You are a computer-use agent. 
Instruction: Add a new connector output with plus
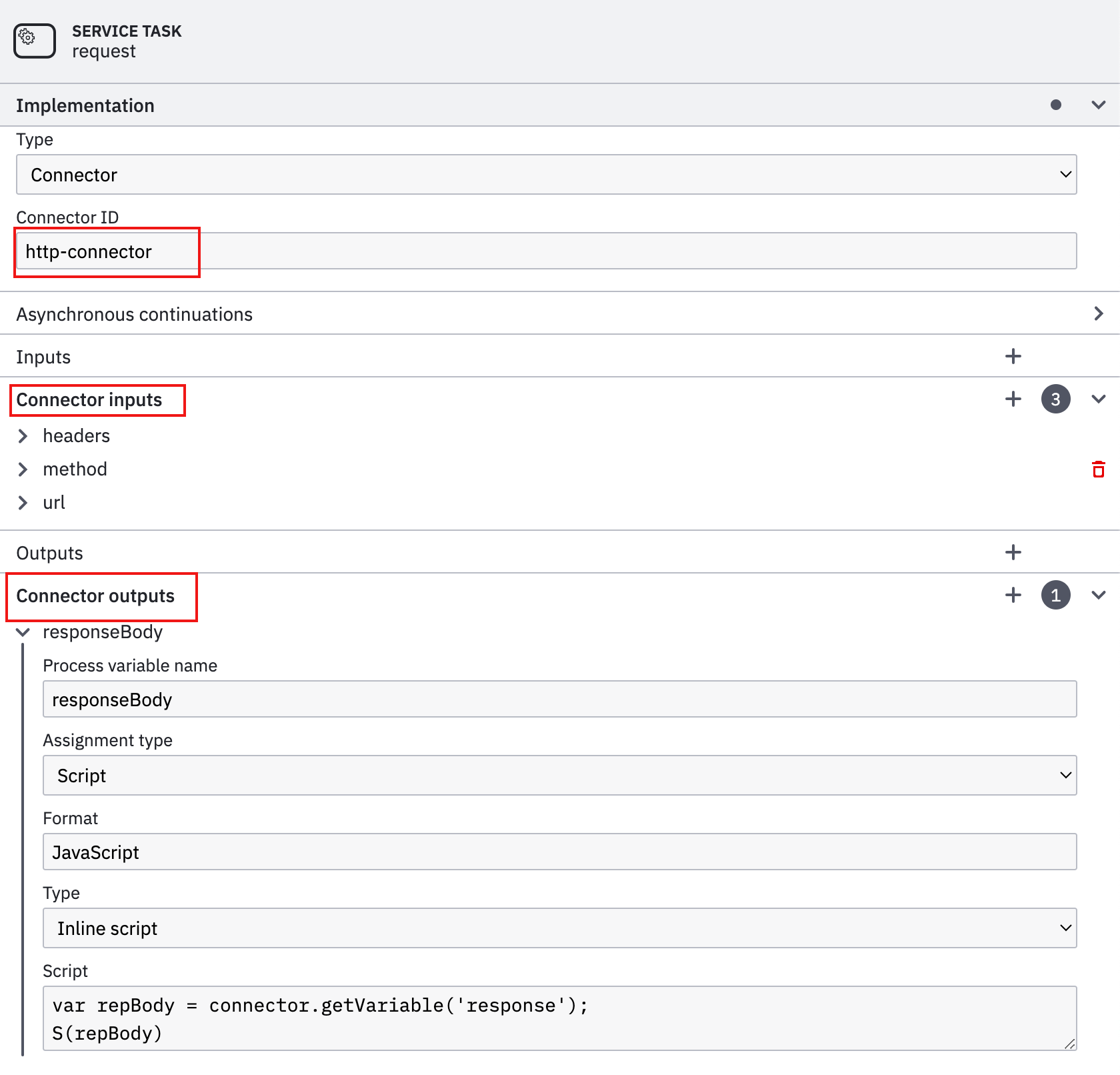[x=1013, y=595]
